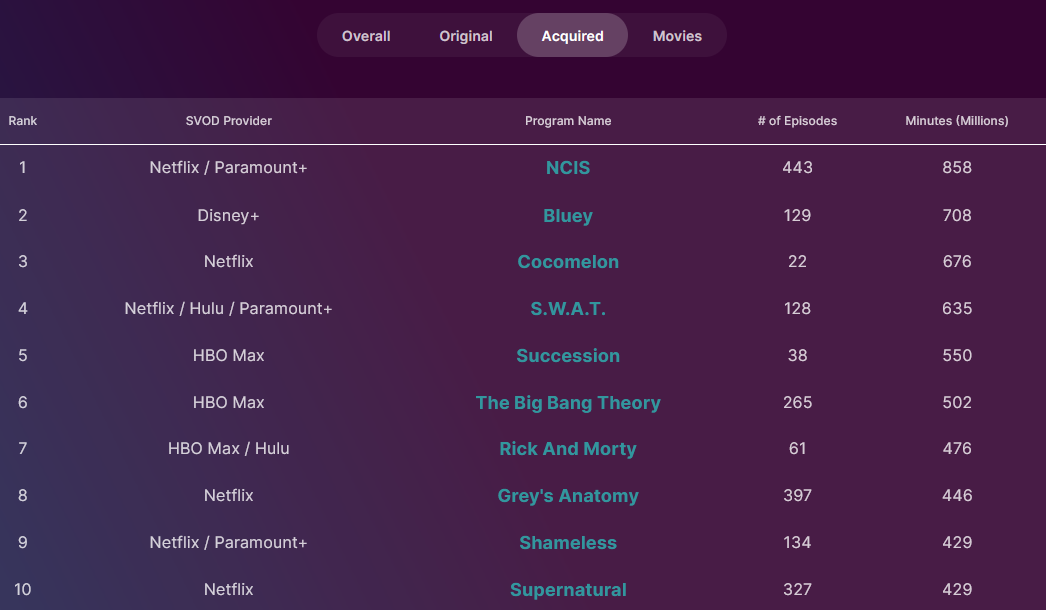Screen dimensions: 1046x610
Task: Click the Program Name column header
Action: 568,121
